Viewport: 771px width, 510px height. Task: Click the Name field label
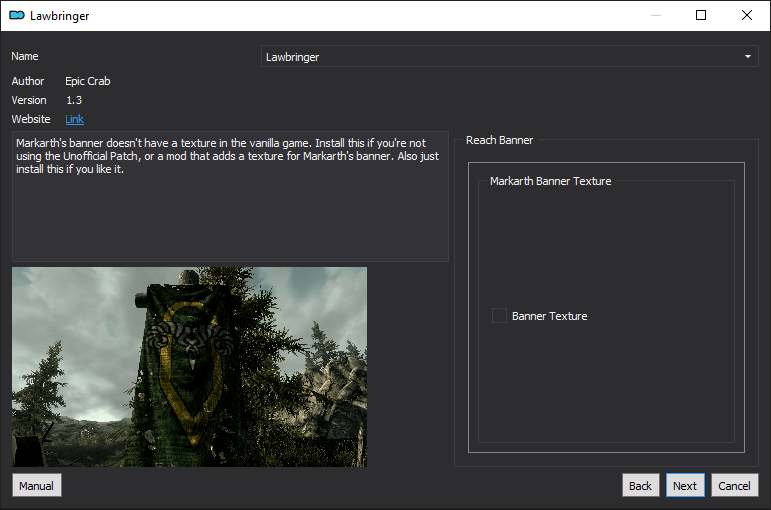point(25,56)
